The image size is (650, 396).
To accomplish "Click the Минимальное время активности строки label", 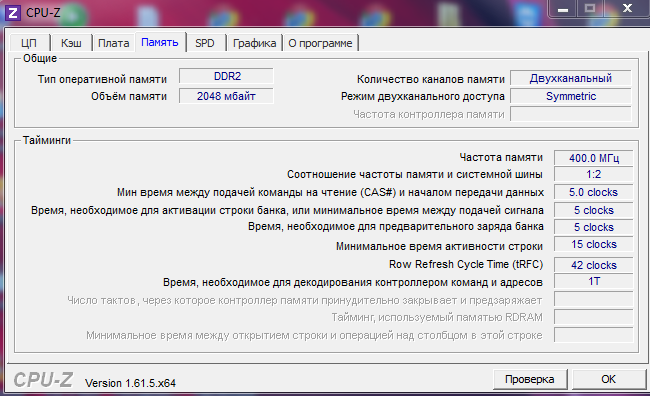I will (x=439, y=246).
